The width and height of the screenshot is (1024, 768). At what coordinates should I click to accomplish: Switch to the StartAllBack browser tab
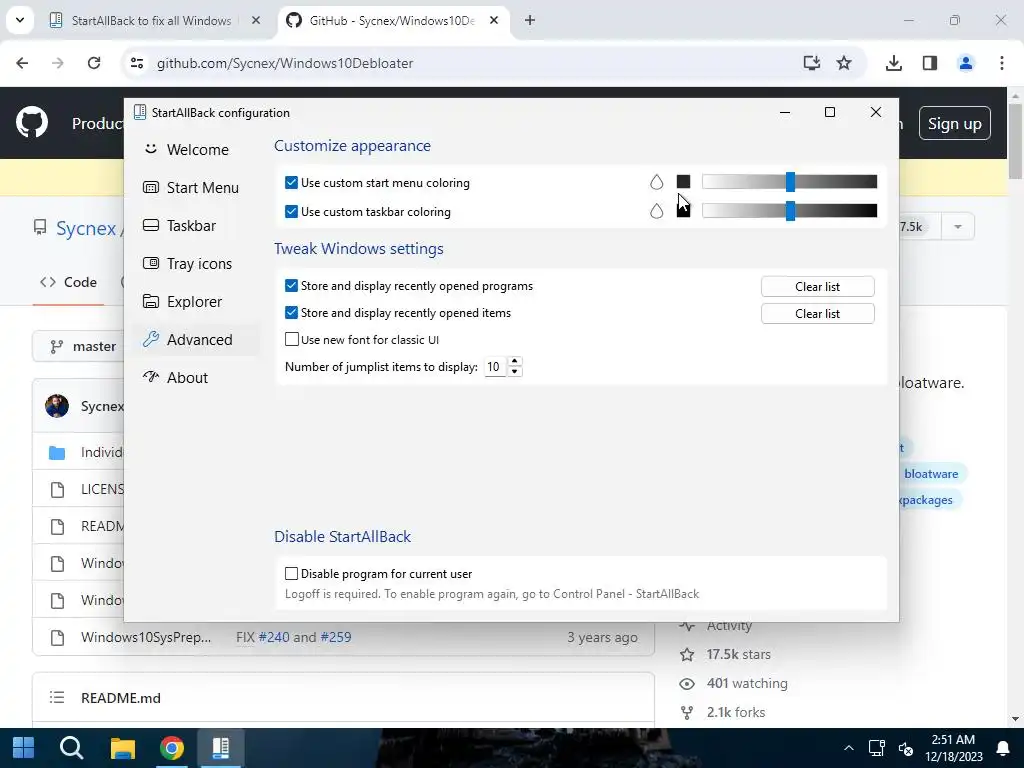pos(151,20)
